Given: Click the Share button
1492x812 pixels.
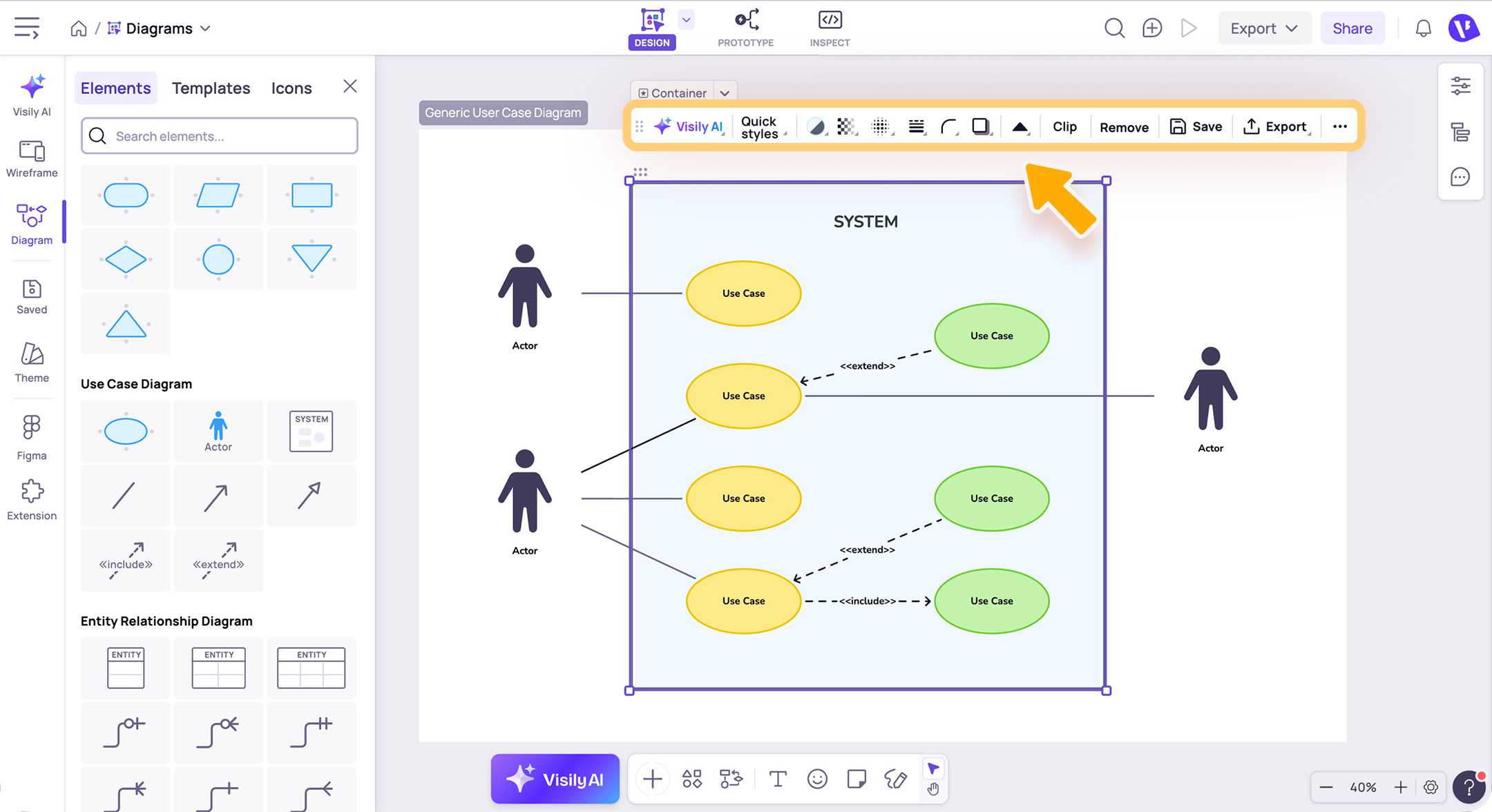Looking at the screenshot, I should (1352, 28).
